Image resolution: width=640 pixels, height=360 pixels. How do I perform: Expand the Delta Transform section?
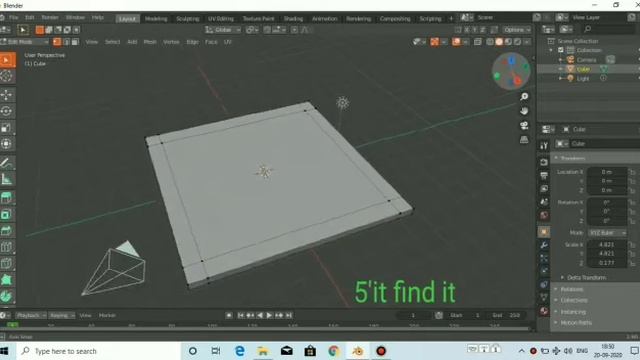coord(586,278)
